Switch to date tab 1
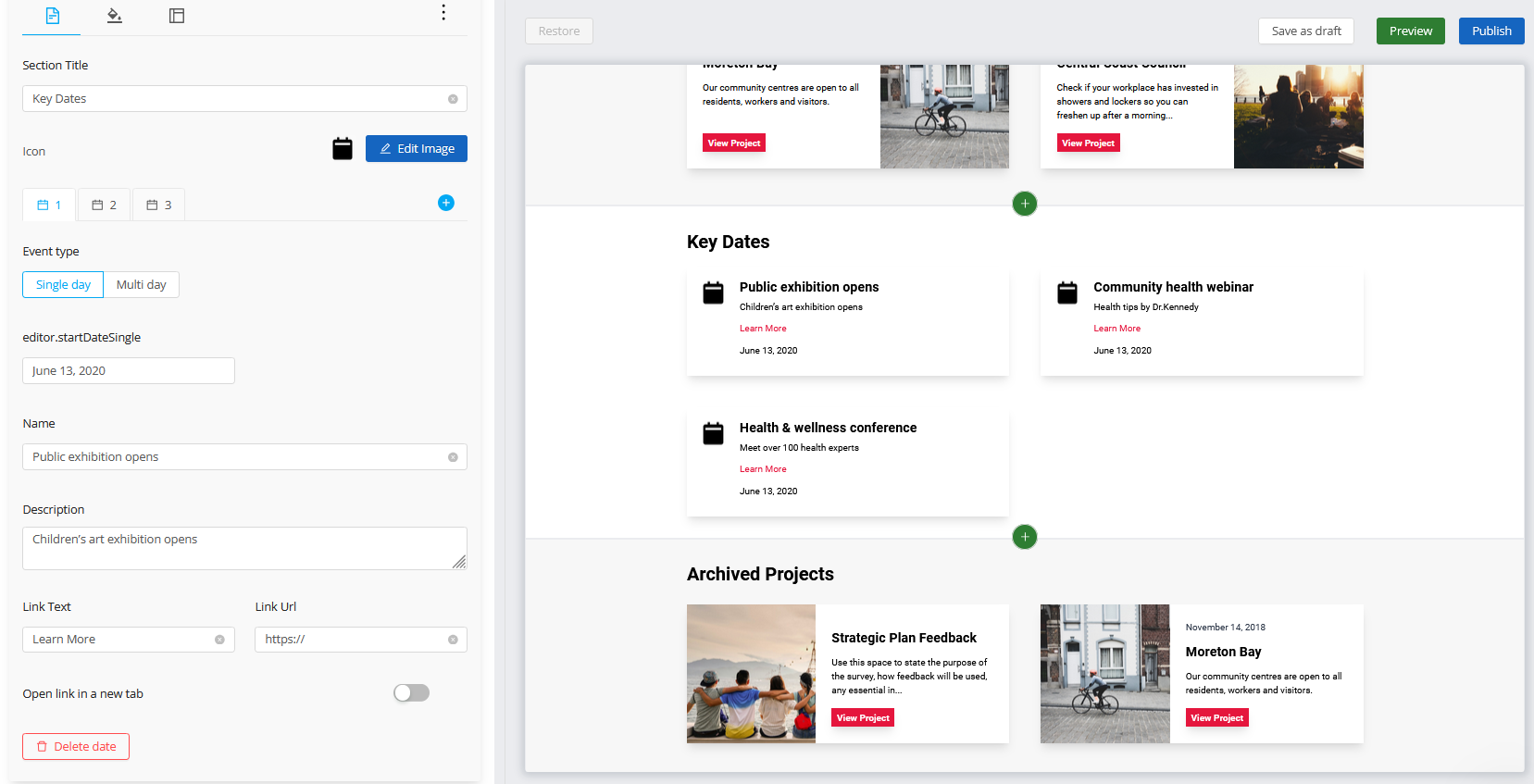This screenshot has height=784, width=1534. (x=49, y=205)
